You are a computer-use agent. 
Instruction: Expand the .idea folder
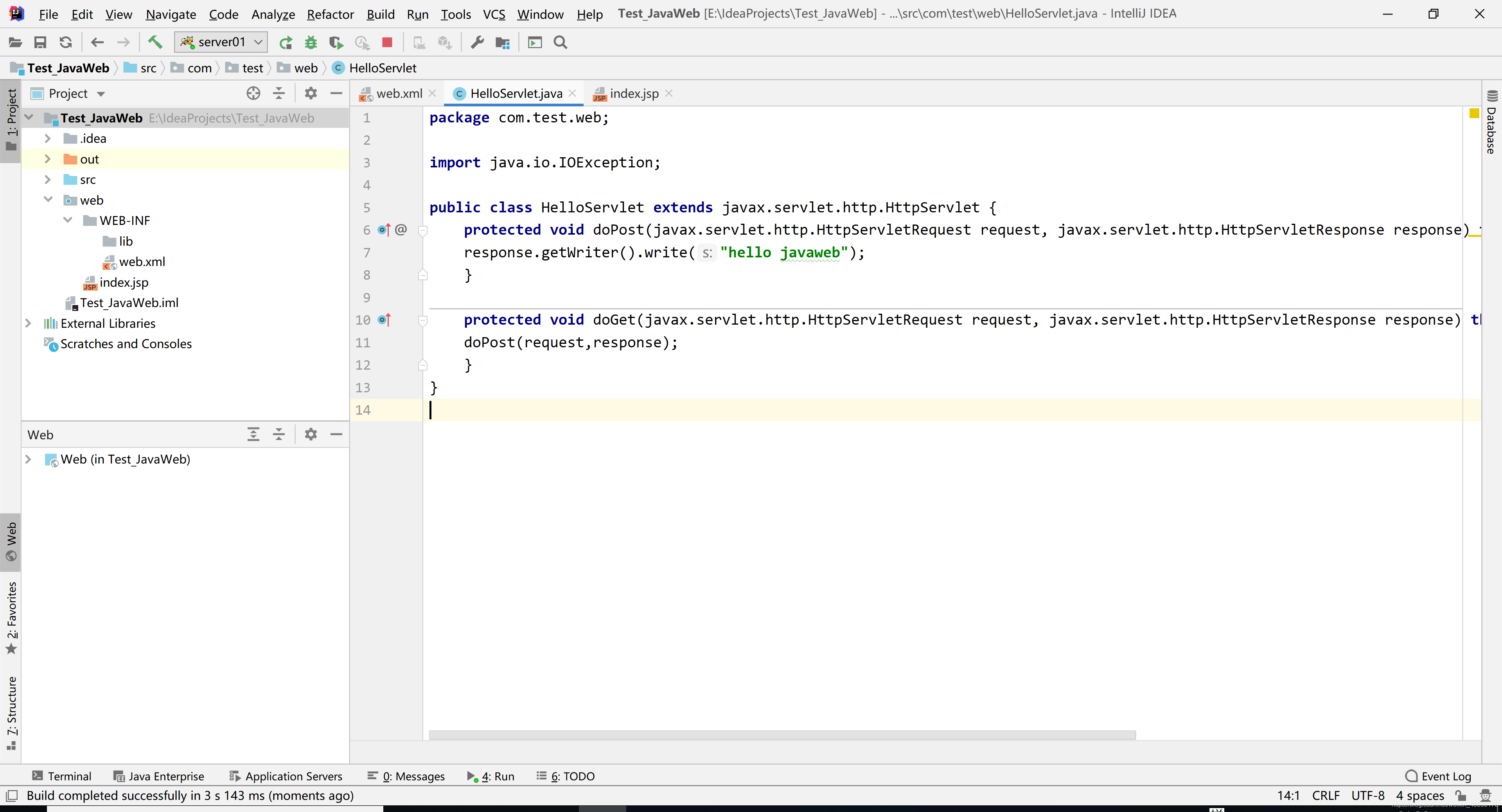coord(48,138)
